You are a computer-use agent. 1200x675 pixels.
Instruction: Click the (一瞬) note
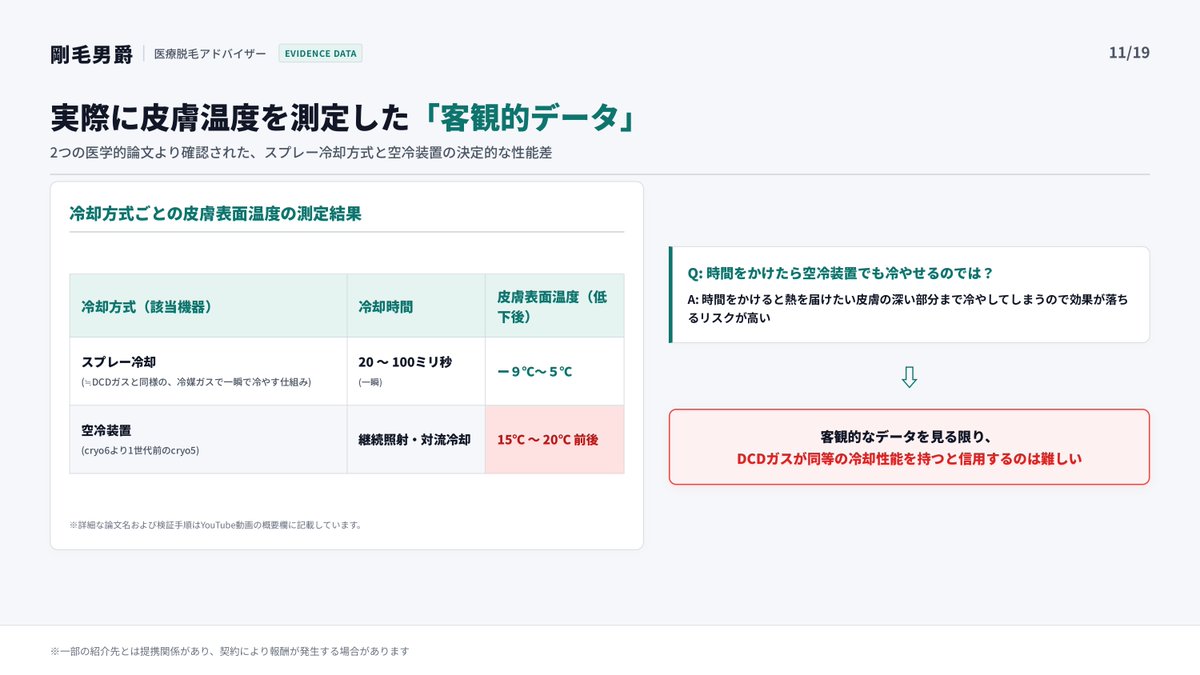coord(369,382)
